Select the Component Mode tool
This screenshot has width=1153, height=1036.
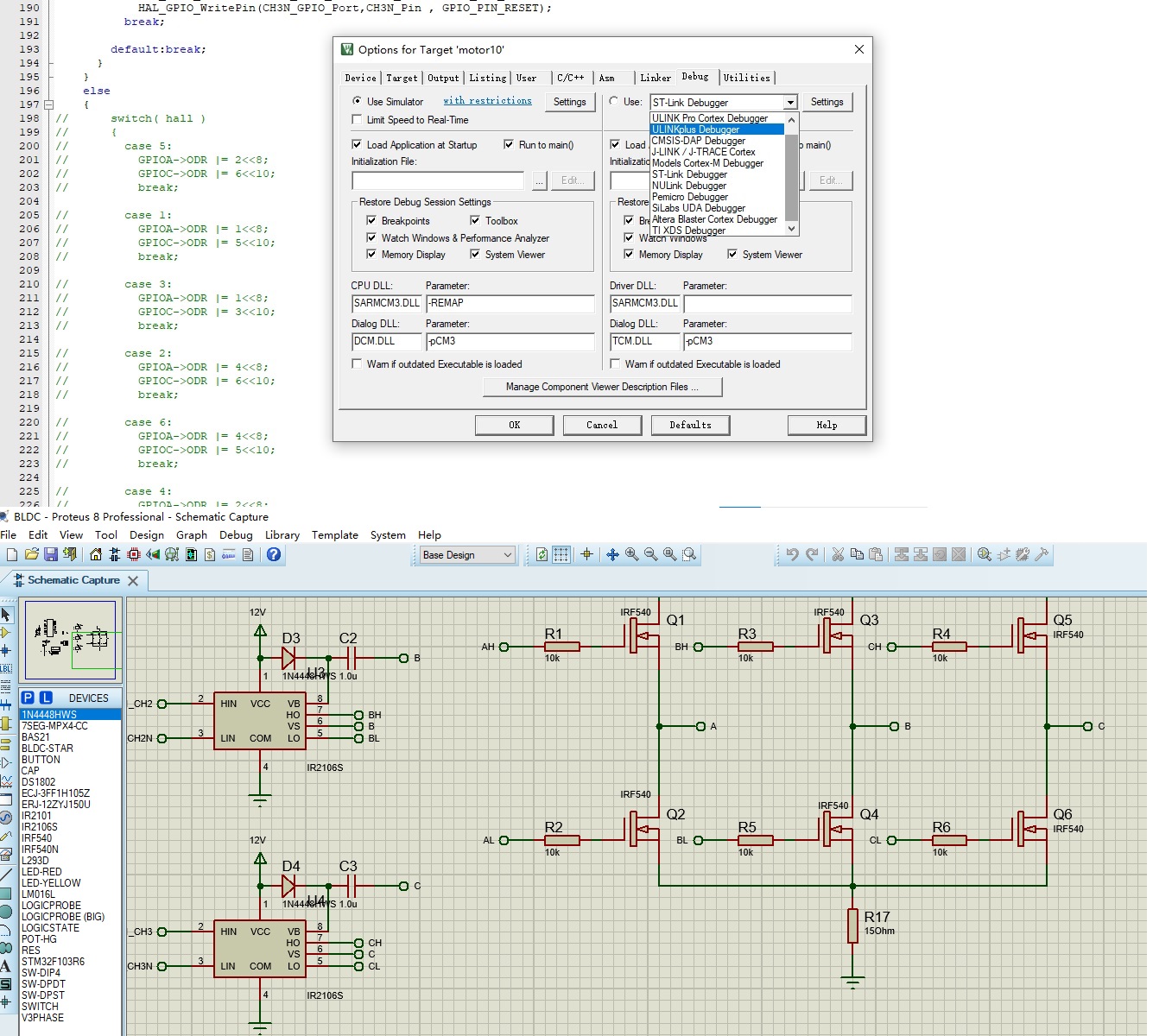pyautogui.click(x=6, y=633)
